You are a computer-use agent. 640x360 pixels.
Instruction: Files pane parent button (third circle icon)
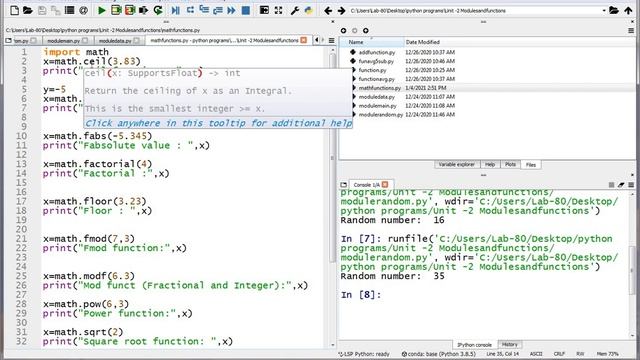[x=366, y=31]
